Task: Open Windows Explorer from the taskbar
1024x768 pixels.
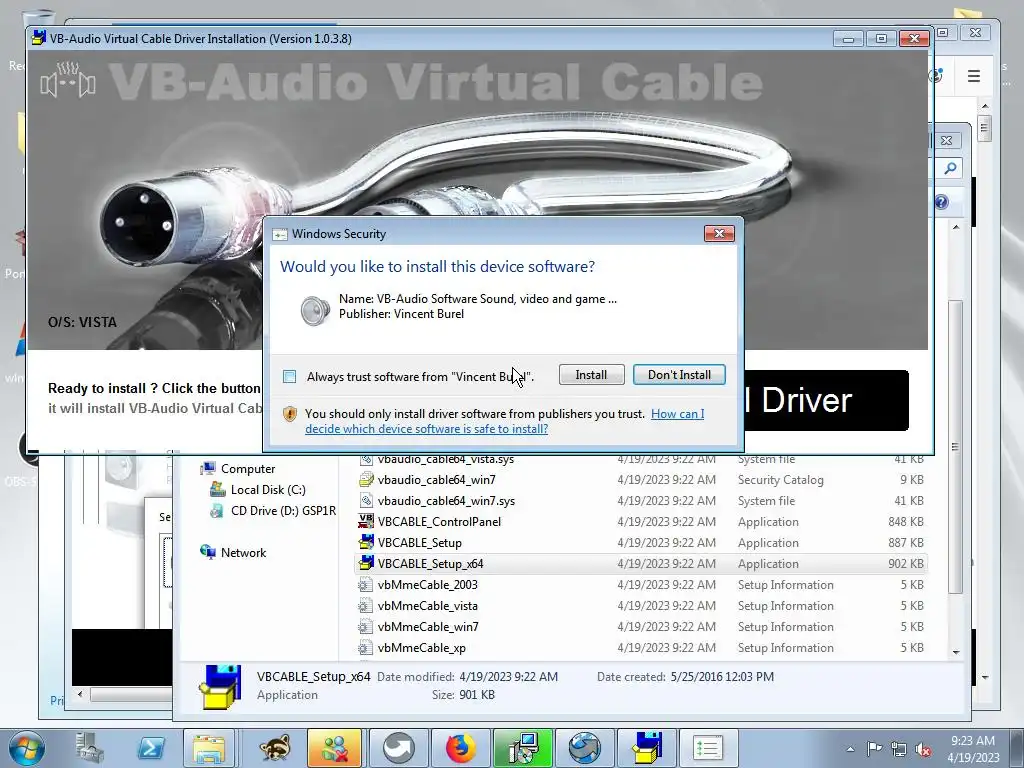Action: tap(210, 748)
